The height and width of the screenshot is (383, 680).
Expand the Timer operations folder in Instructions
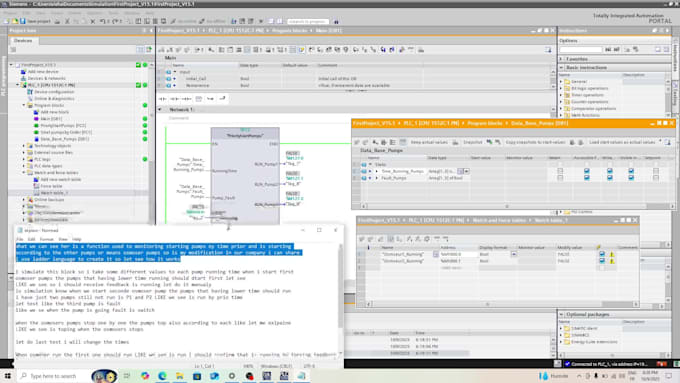(x=560, y=95)
